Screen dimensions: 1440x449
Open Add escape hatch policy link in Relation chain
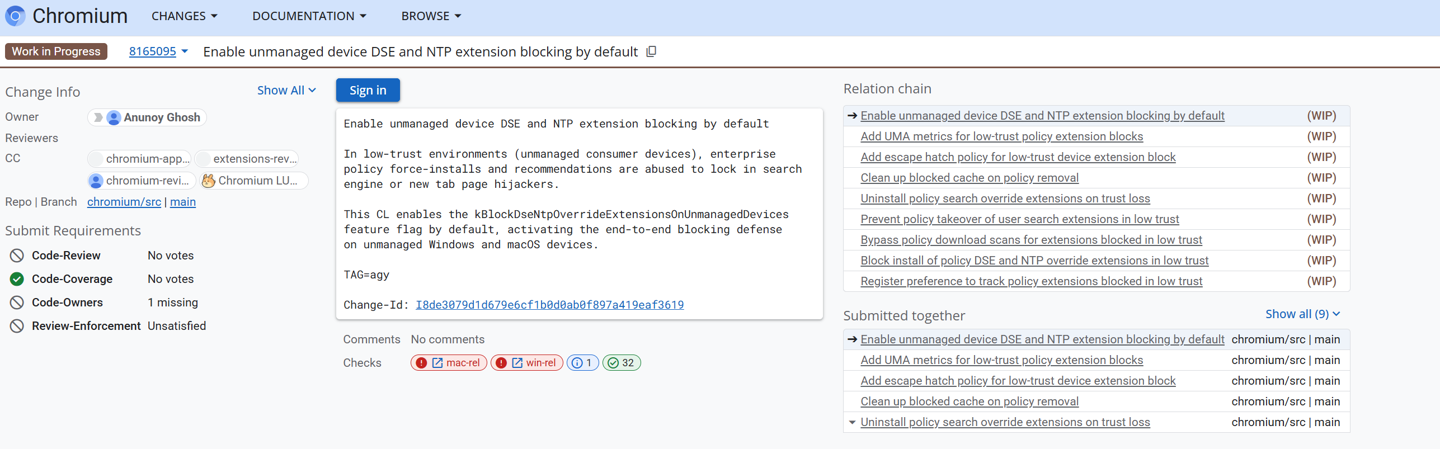(x=1018, y=157)
